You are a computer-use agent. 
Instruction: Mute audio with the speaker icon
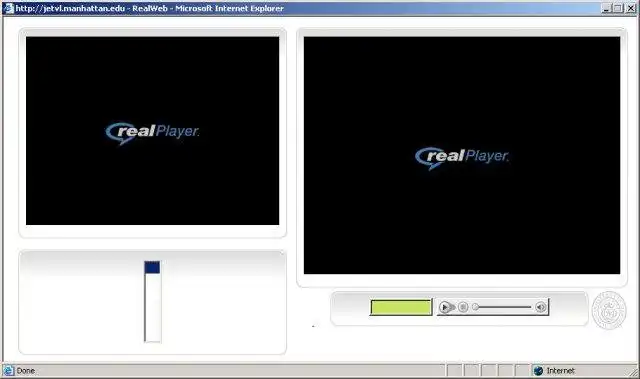click(540, 307)
